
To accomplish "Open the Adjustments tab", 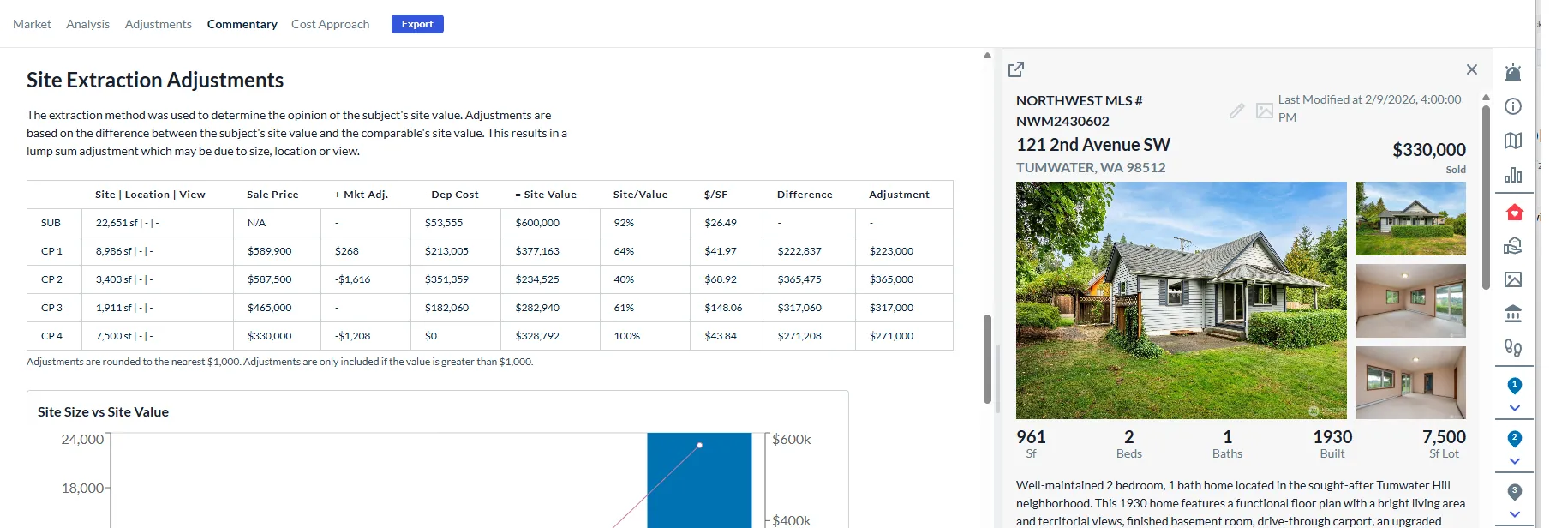I will point(158,24).
